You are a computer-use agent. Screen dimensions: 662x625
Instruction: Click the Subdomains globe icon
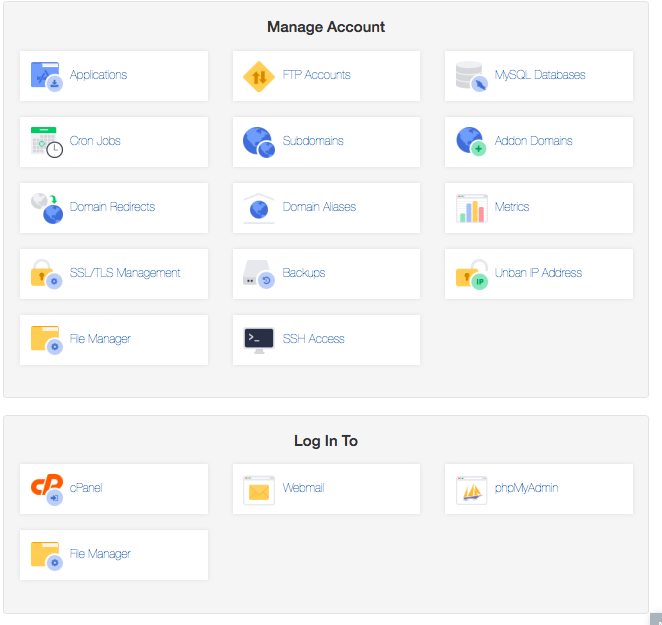pos(259,142)
